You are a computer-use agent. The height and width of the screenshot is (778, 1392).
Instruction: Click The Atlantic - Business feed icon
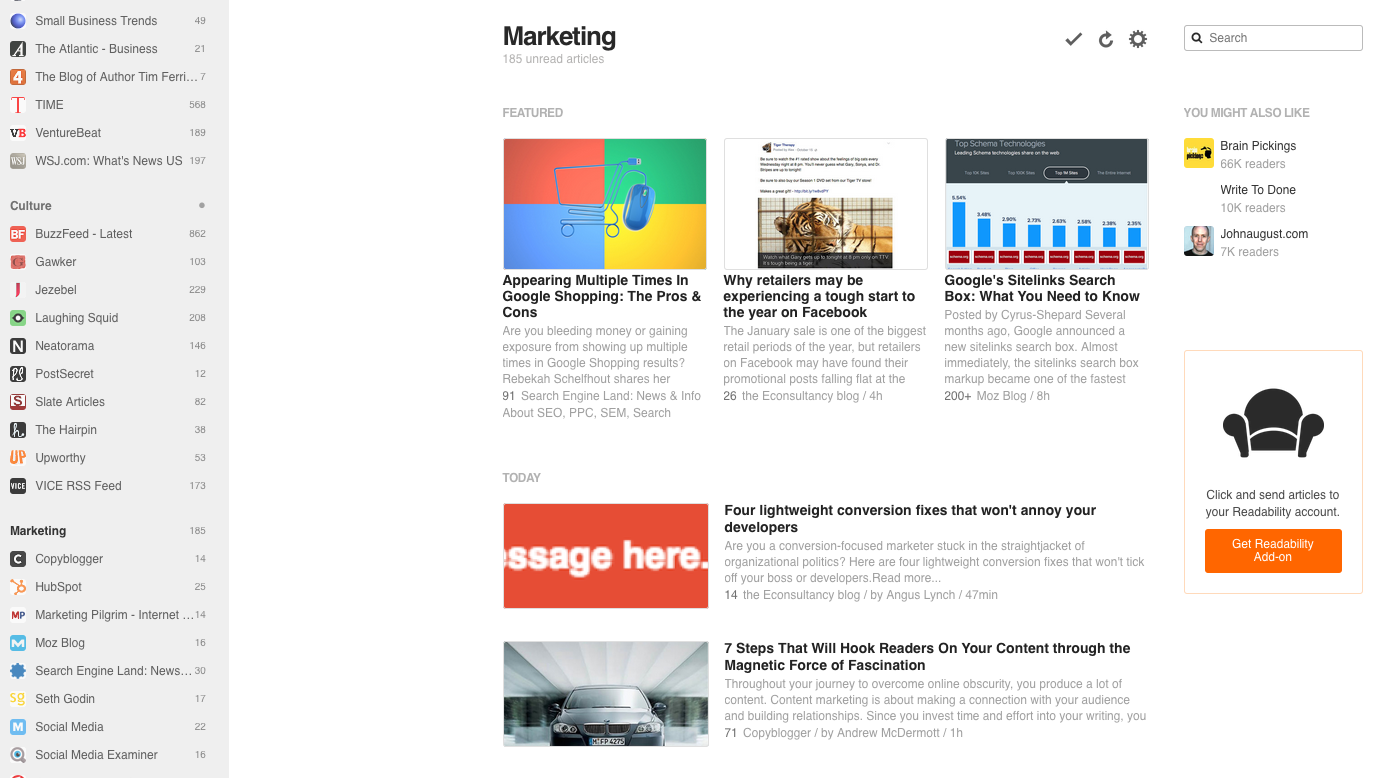pyautogui.click(x=18, y=49)
